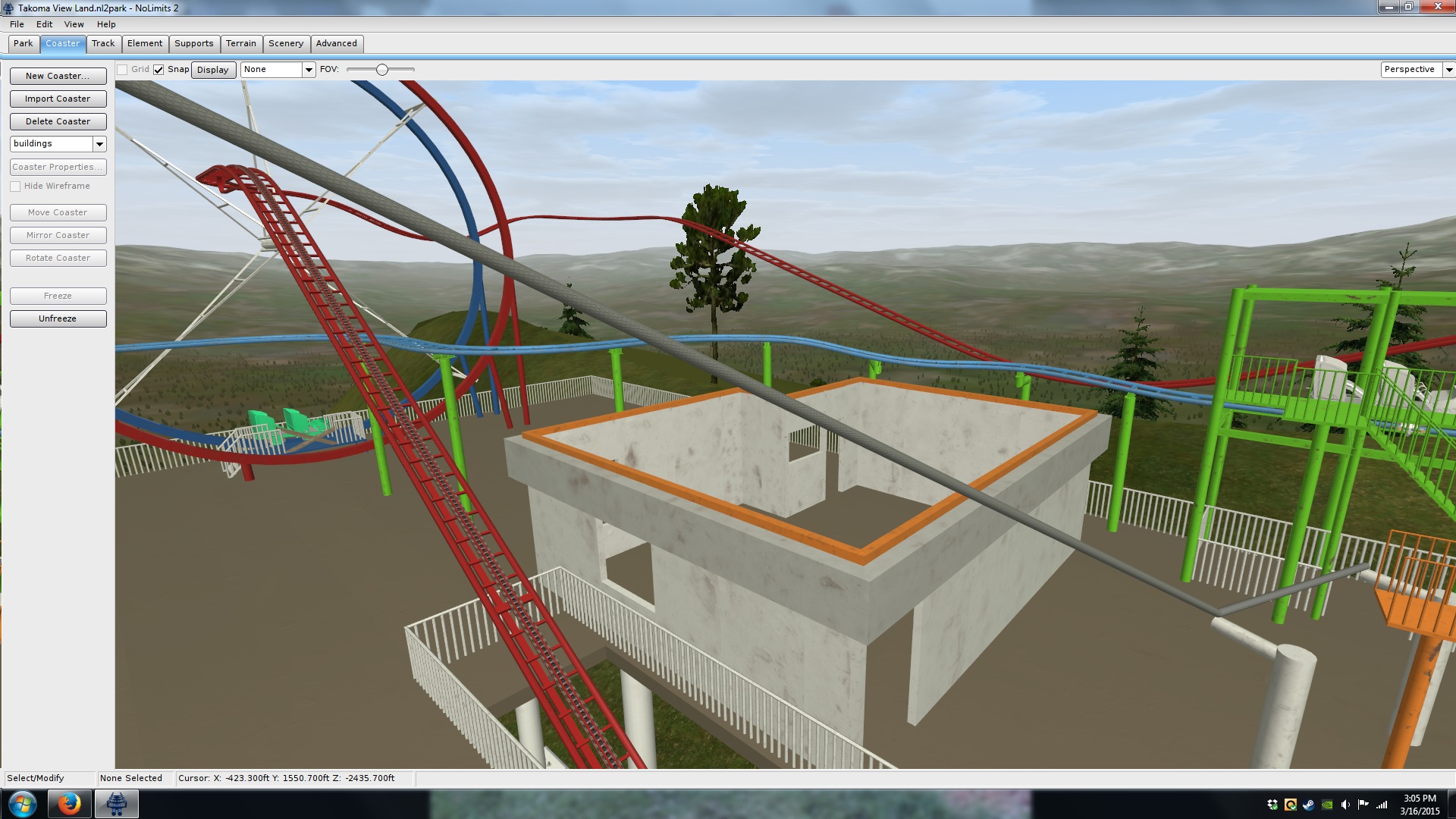Enable the Grid checkbox

pyautogui.click(x=122, y=70)
